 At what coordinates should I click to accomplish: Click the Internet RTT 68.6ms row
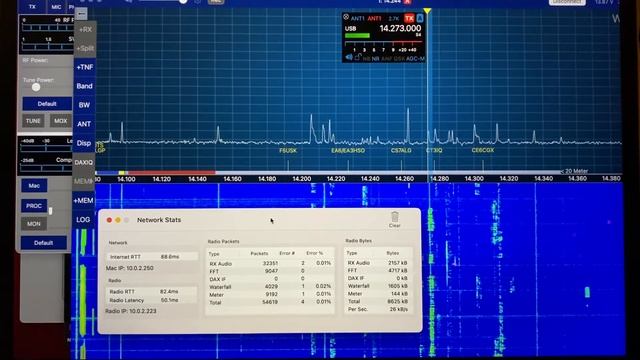tap(152, 257)
